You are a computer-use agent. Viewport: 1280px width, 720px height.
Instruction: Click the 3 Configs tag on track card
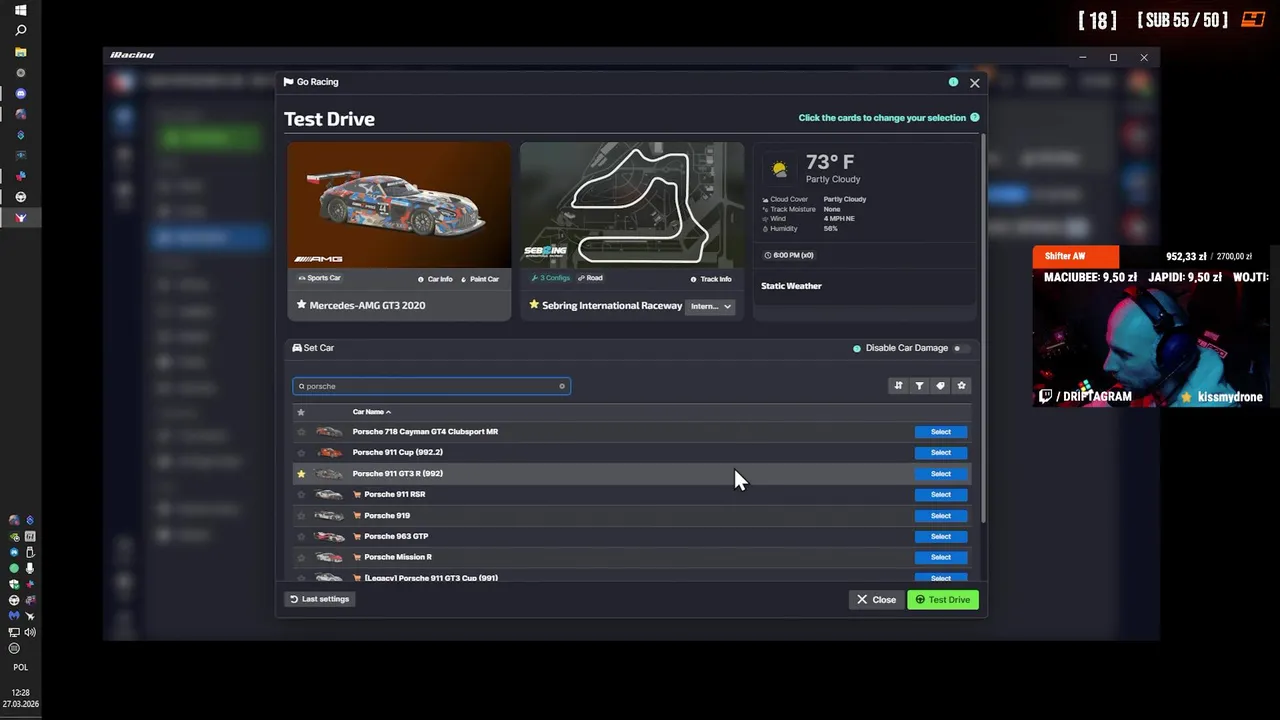(x=551, y=278)
